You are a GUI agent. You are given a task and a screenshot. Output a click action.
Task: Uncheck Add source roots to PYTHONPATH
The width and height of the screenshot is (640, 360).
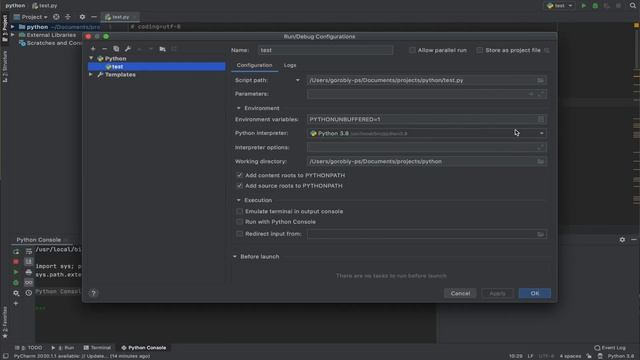point(240,186)
